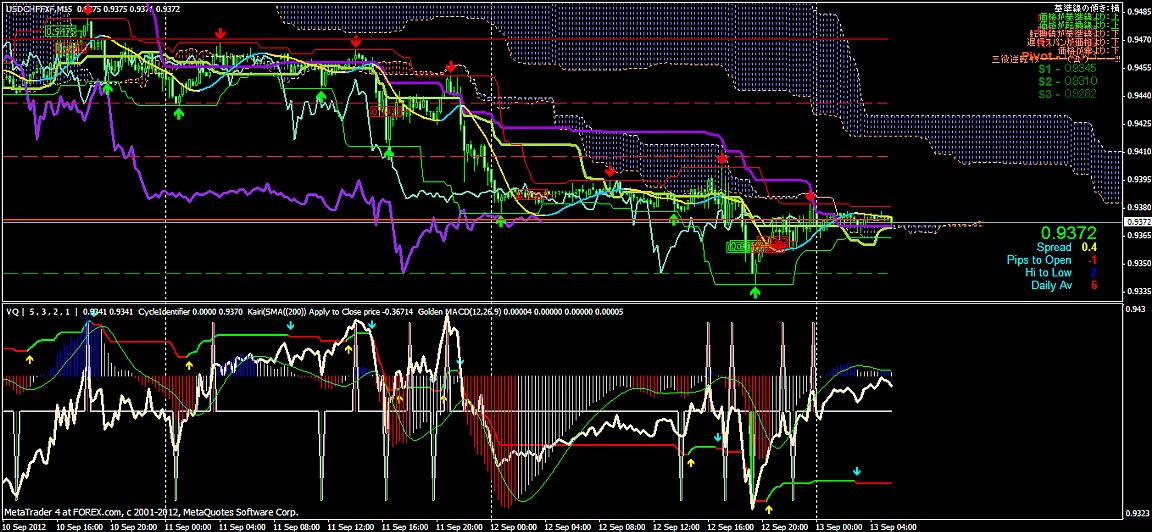Click 0.9395 on the price scale

tap(1138, 179)
